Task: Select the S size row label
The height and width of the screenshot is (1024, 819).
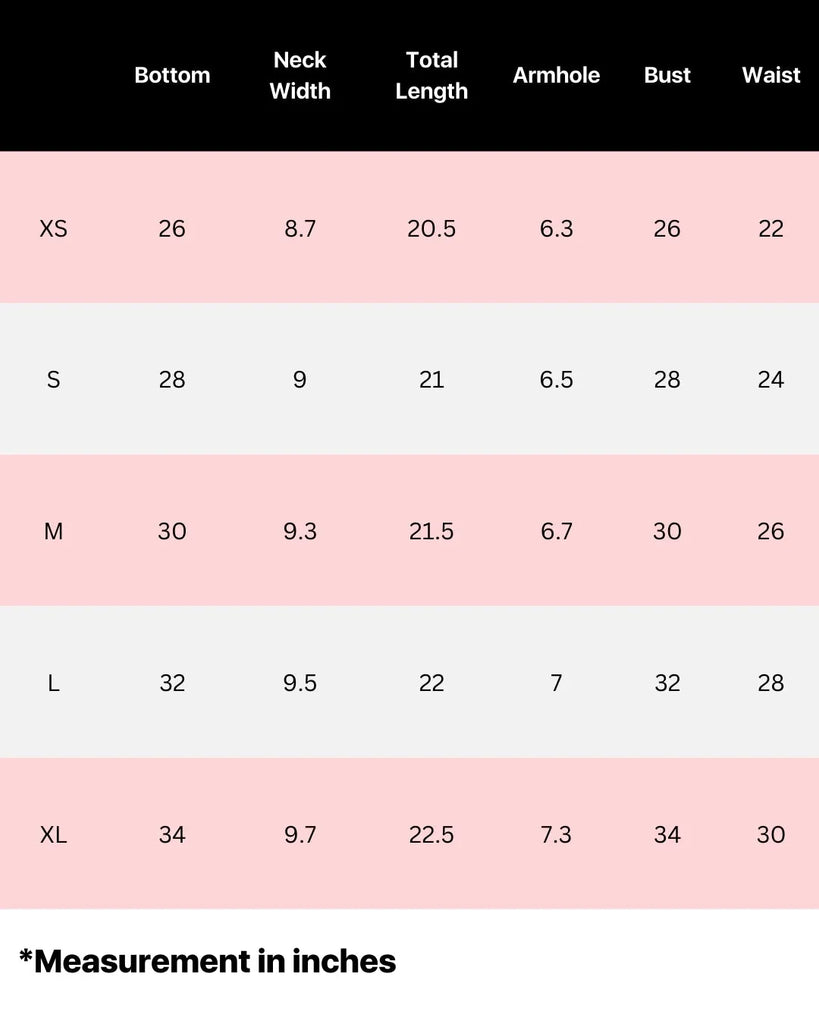Action: click(x=54, y=380)
